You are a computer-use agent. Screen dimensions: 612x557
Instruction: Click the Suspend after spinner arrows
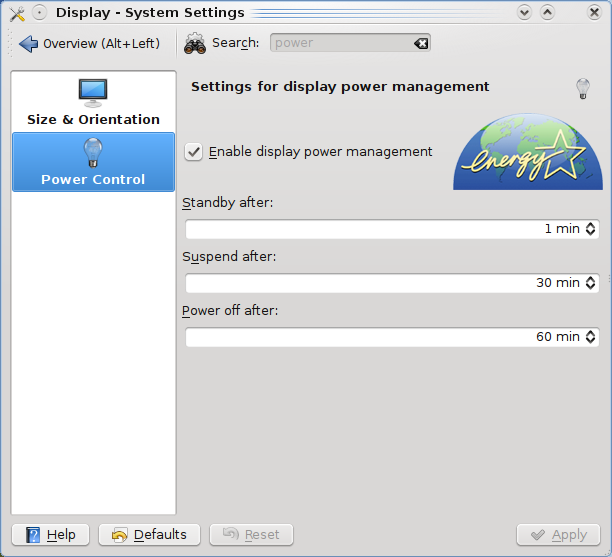[x=590, y=283]
